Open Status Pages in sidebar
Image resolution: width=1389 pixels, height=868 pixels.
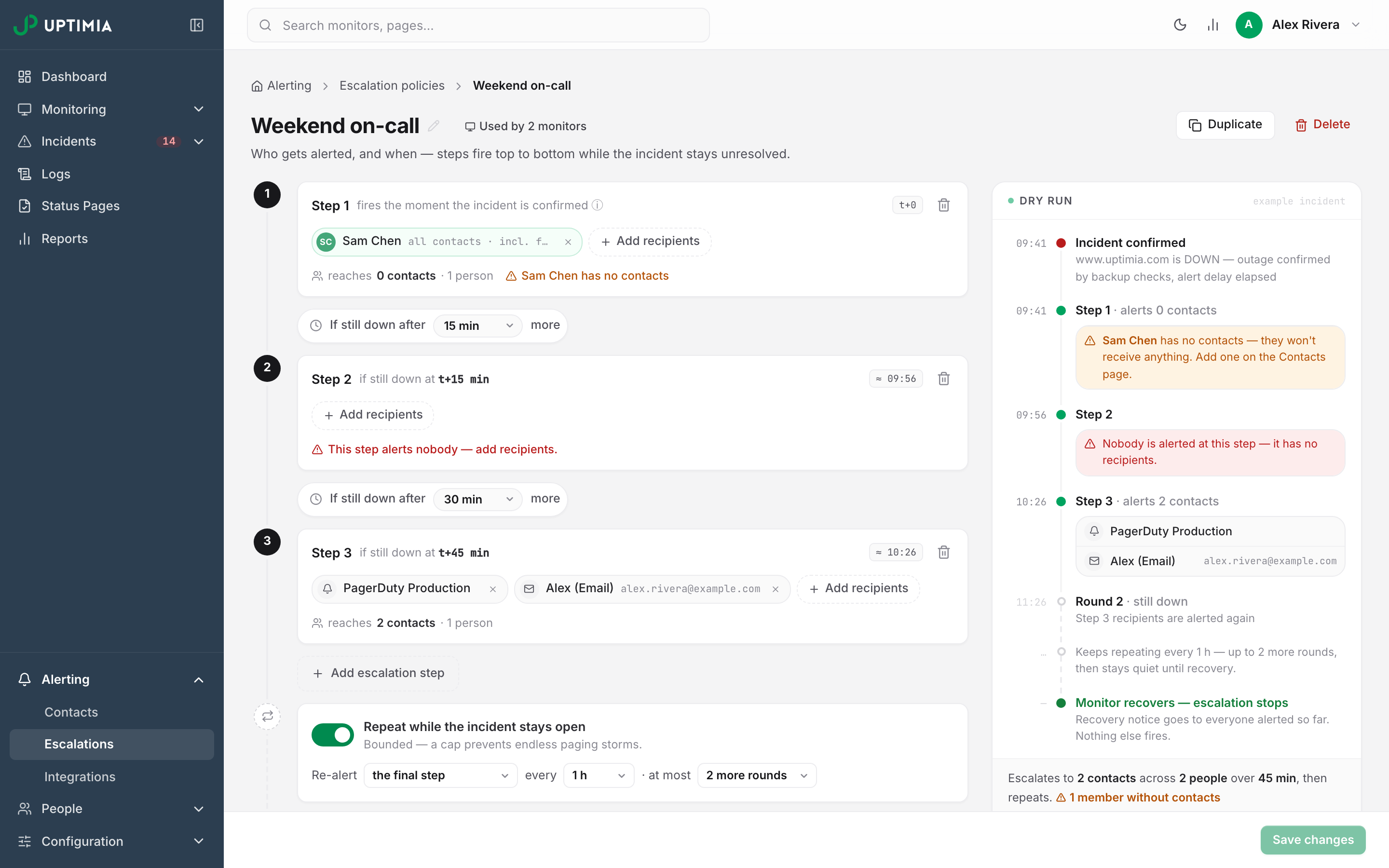pyautogui.click(x=112, y=206)
